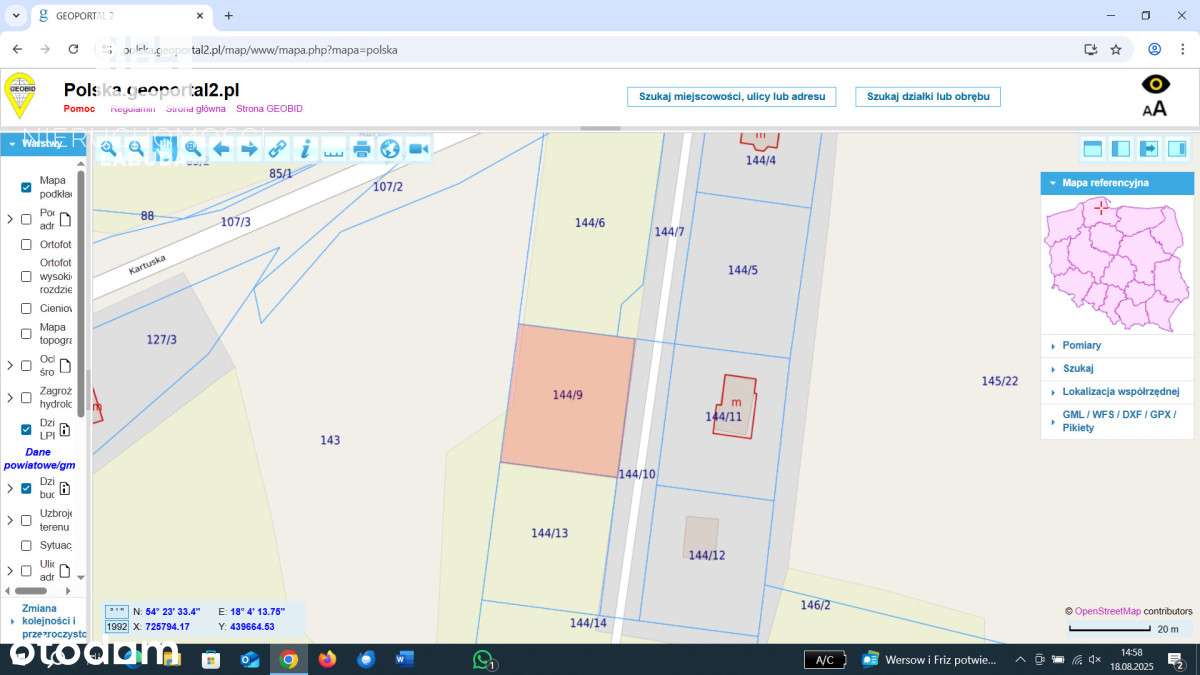This screenshot has width=1200, height=675.
Task: Click the GEOBID logo
Action: pos(20,95)
